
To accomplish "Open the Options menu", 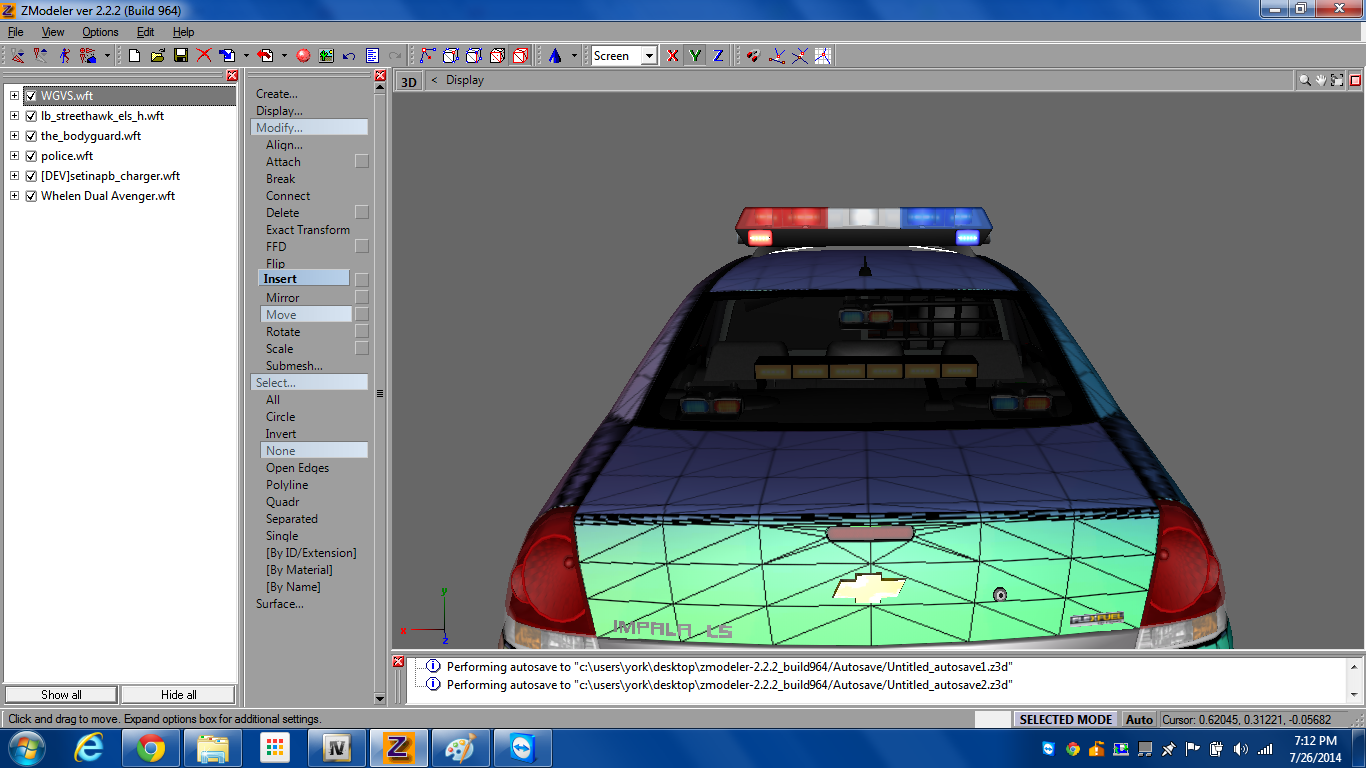I will (x=100, y=32).
